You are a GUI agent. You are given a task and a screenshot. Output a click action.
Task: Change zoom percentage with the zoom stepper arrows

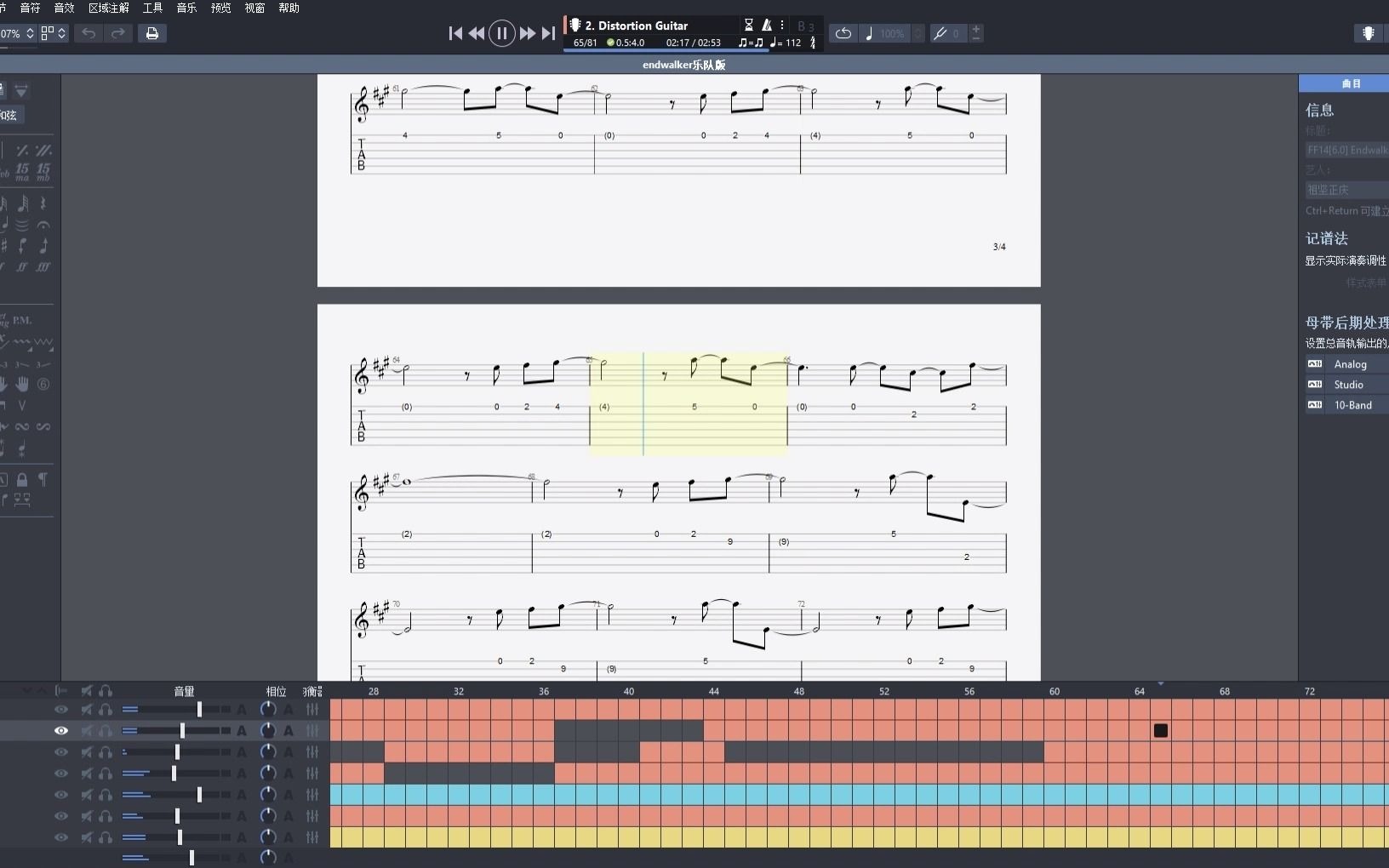click(x=30, y=33)
